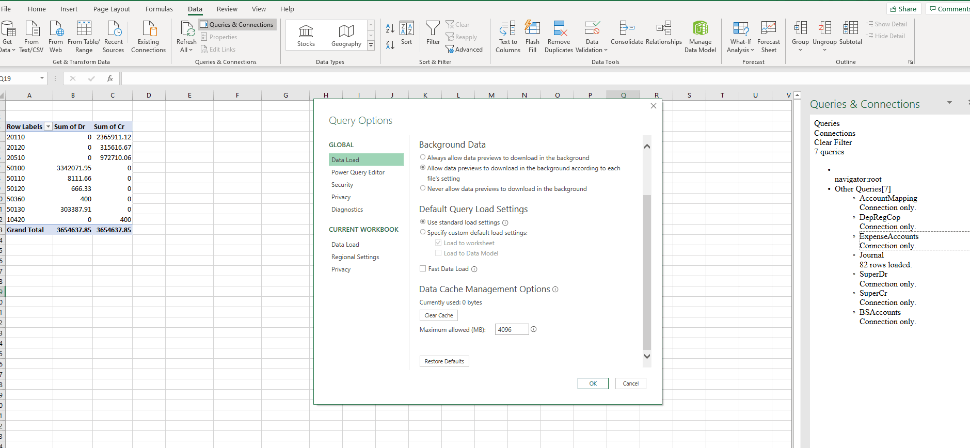970x448 pixels.
Task: Click the Consolidate icon
Action: [x=627, y=27]
